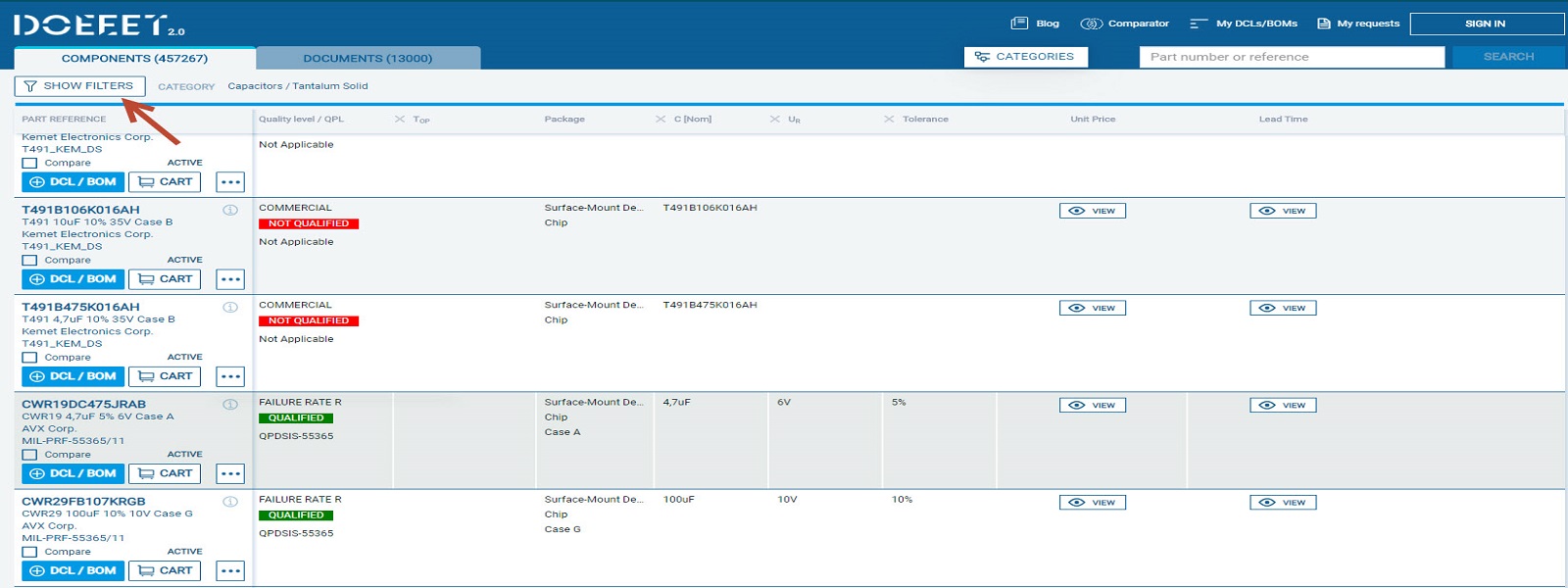Open the T491B106K016AH part reference
Image resolution: width=1568 pixels, height=588 pixels.
(x=80, y=210)
